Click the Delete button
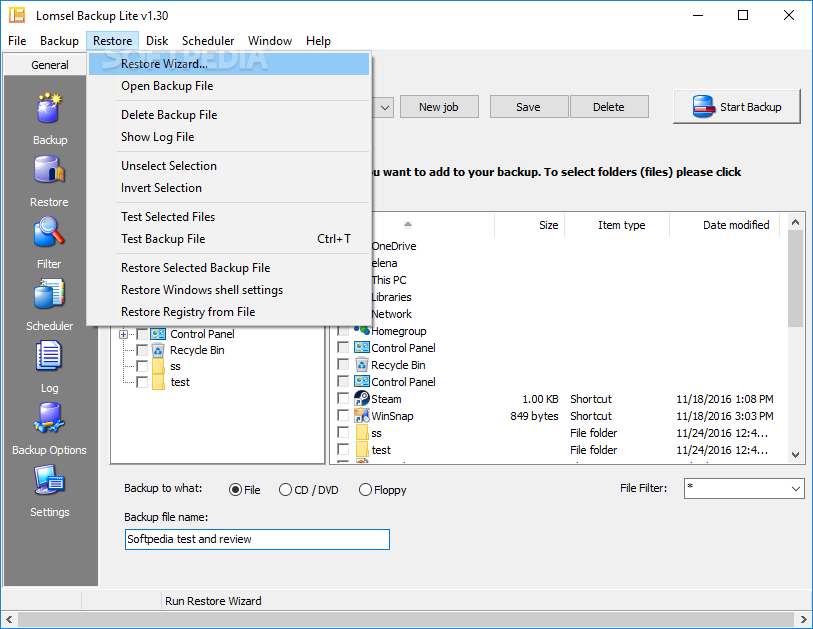Image resolution: width=813 pixels, height=629 pixels. (x=609, y=107)
